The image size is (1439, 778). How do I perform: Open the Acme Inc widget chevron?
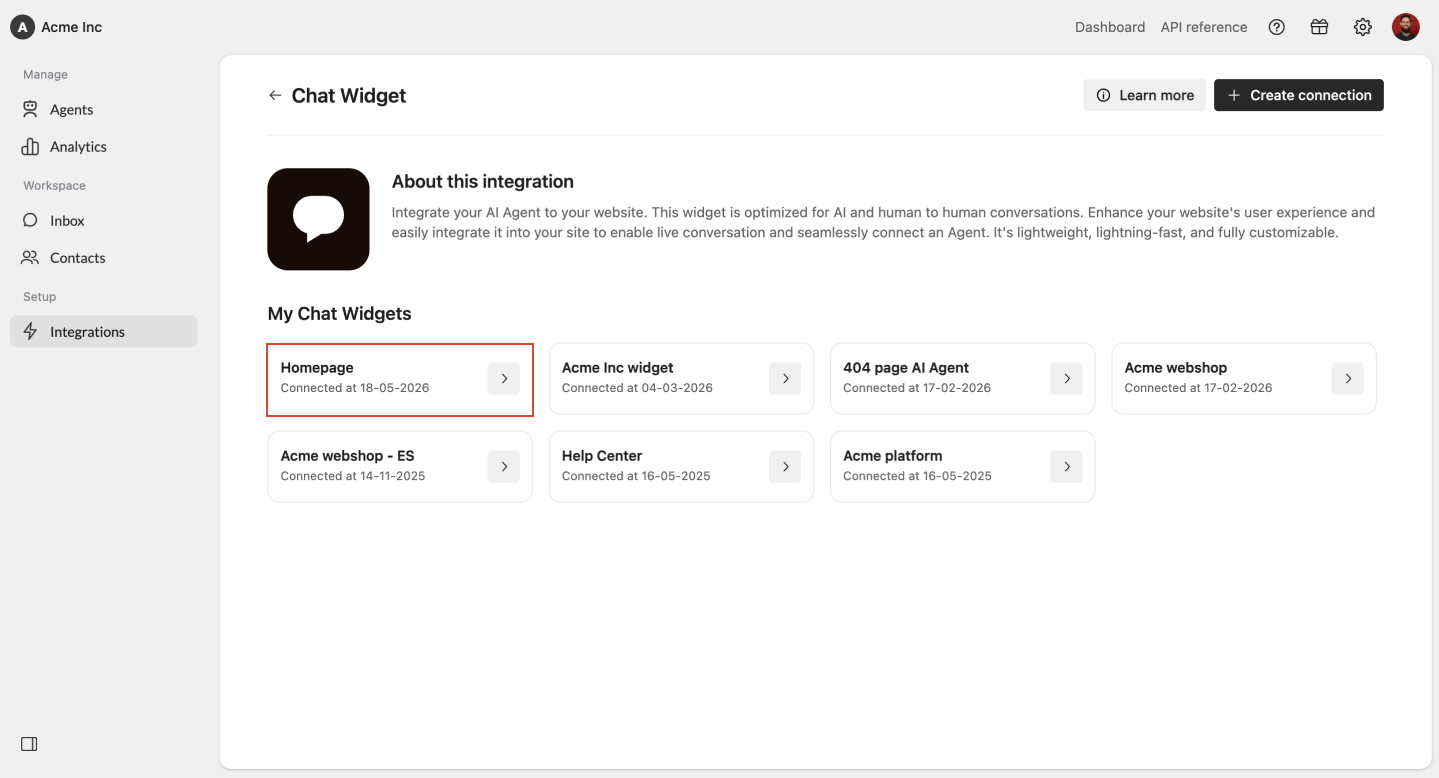785,378
